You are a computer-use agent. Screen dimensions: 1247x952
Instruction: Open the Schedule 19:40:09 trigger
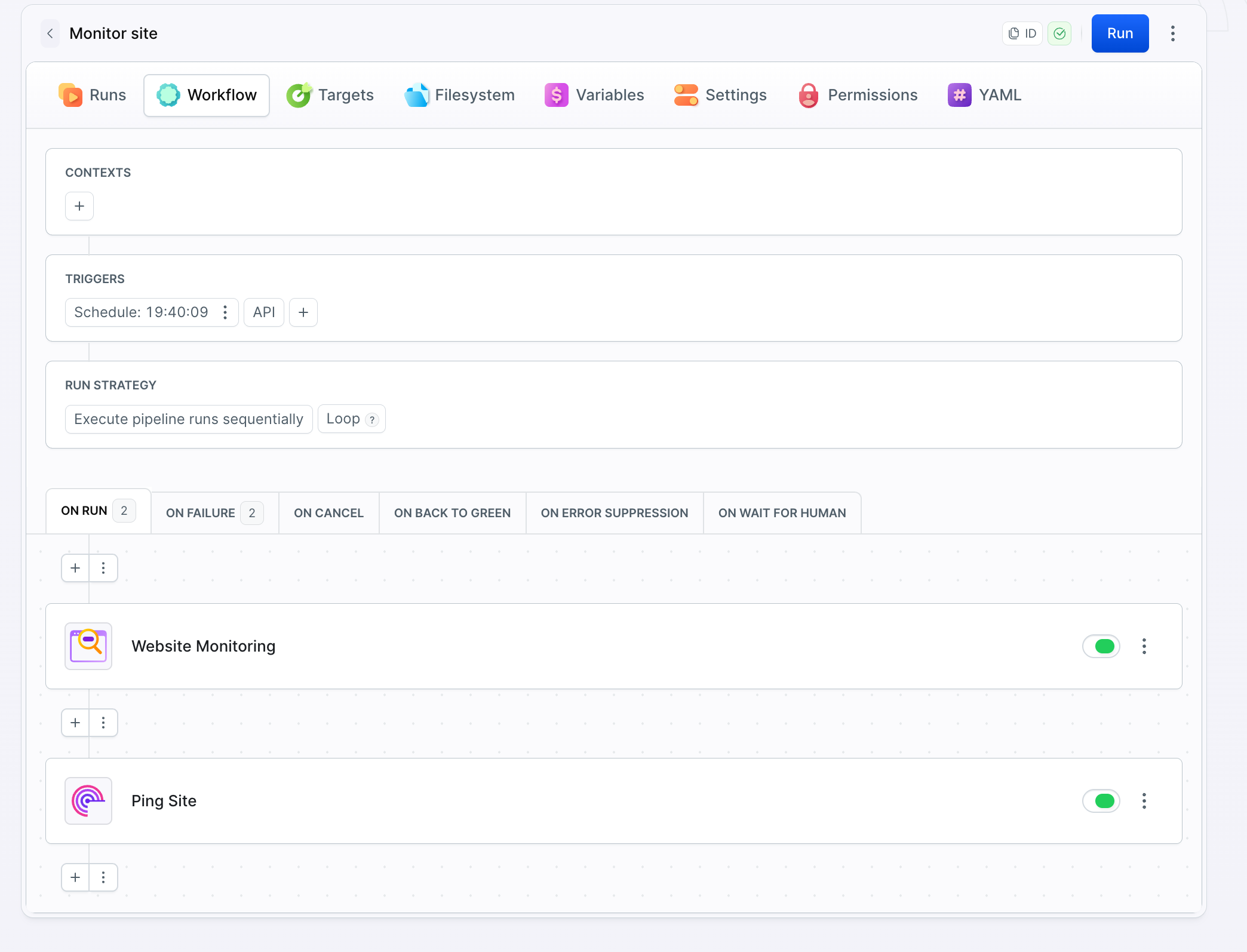[141, 312]
